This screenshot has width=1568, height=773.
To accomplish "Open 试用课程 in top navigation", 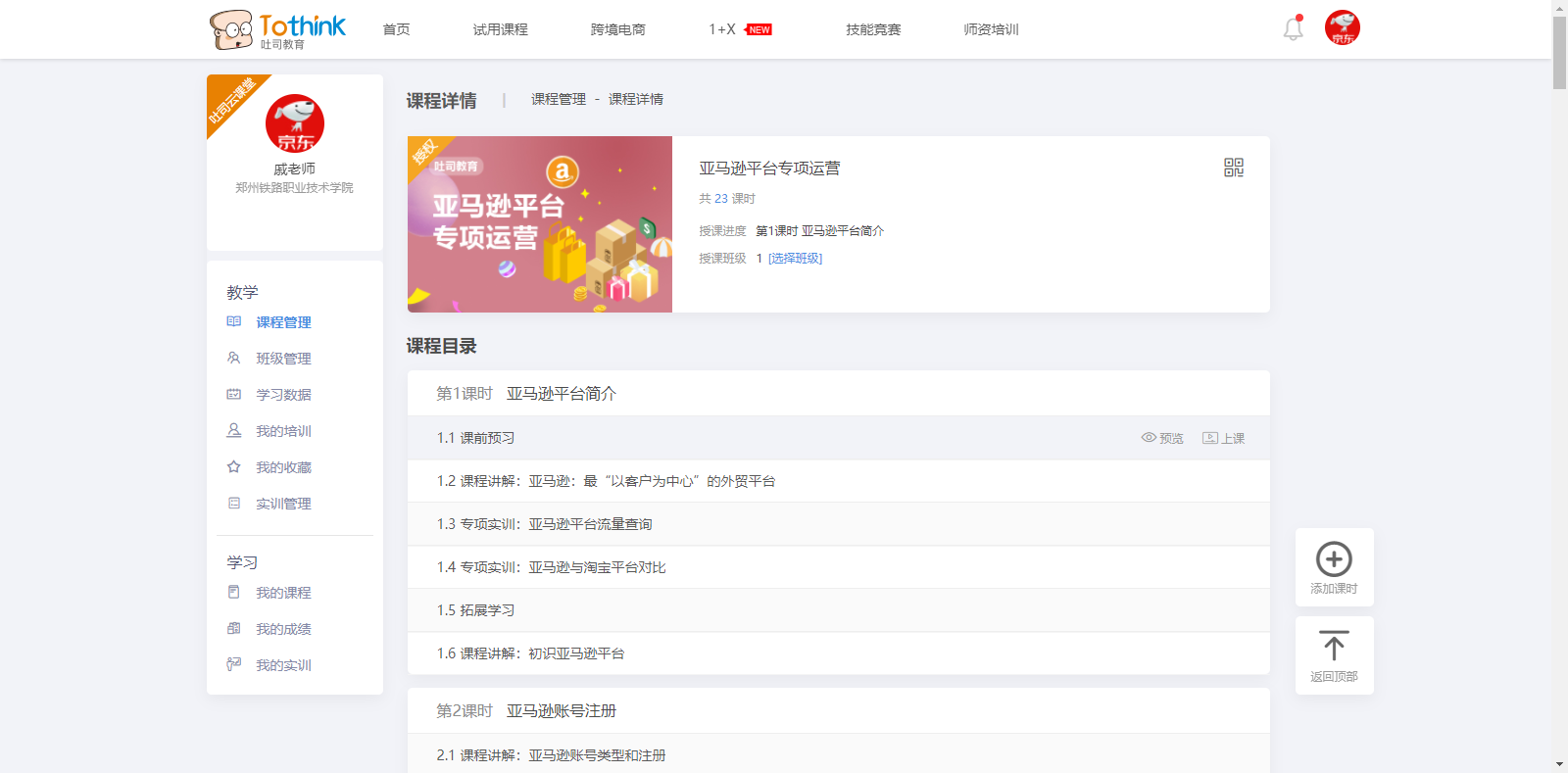I will pyautogui.click(x=501, y=29).
